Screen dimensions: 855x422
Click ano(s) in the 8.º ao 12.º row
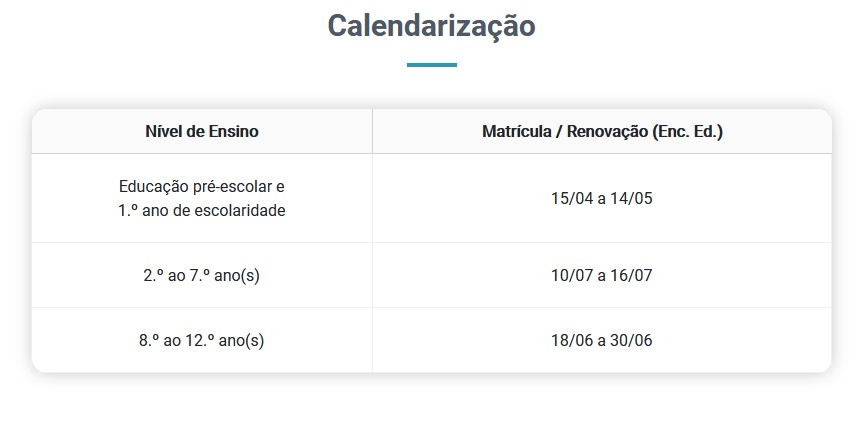pos(243,340)
